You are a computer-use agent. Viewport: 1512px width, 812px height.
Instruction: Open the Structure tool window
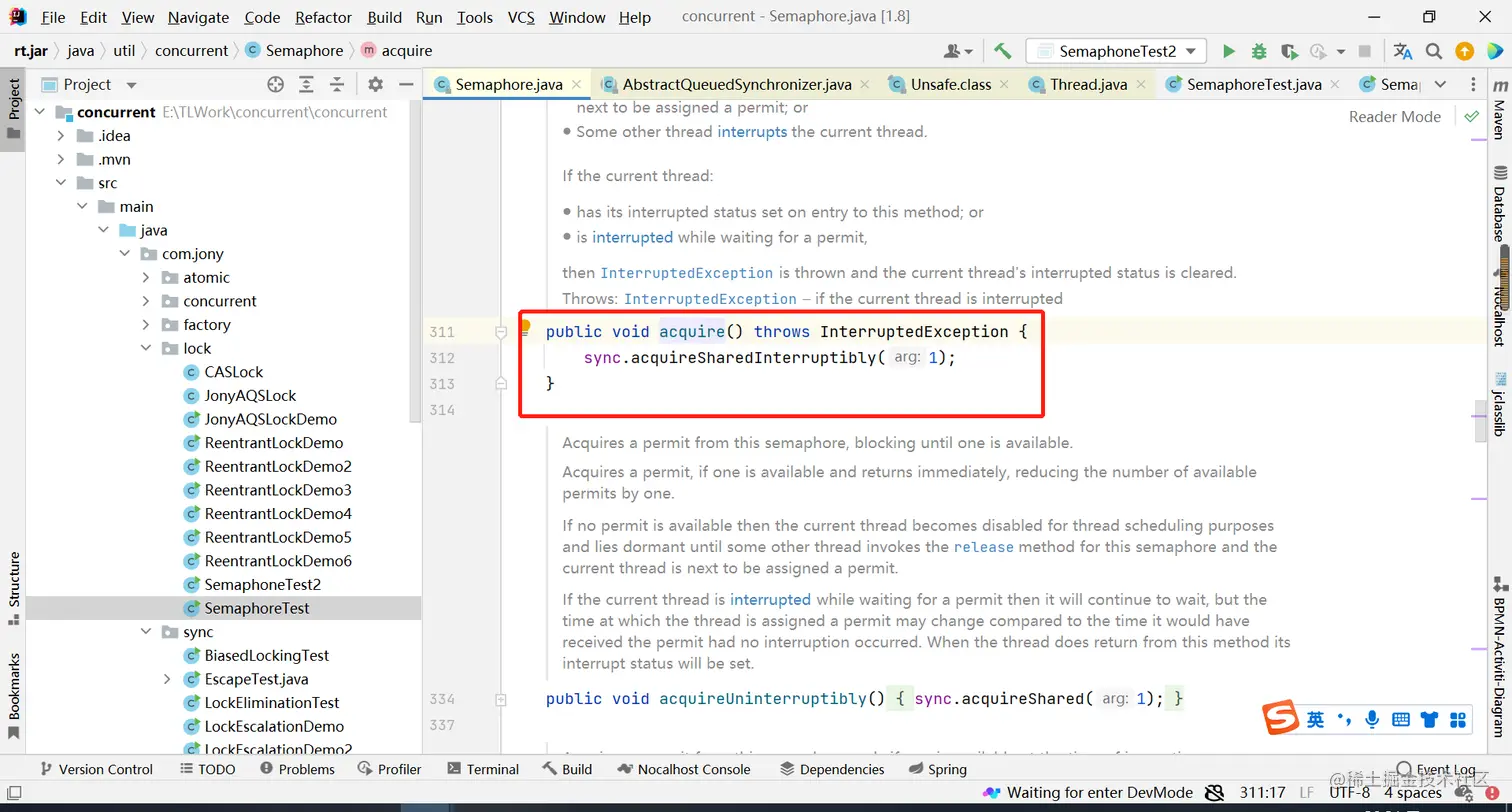(x=14, y=588)
